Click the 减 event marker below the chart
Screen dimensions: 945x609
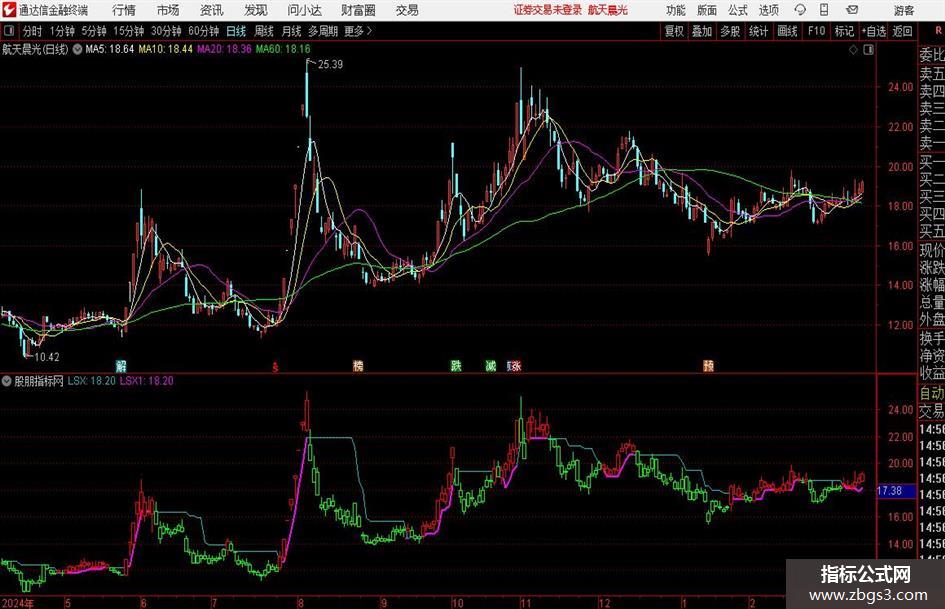(x=491, y=365)
